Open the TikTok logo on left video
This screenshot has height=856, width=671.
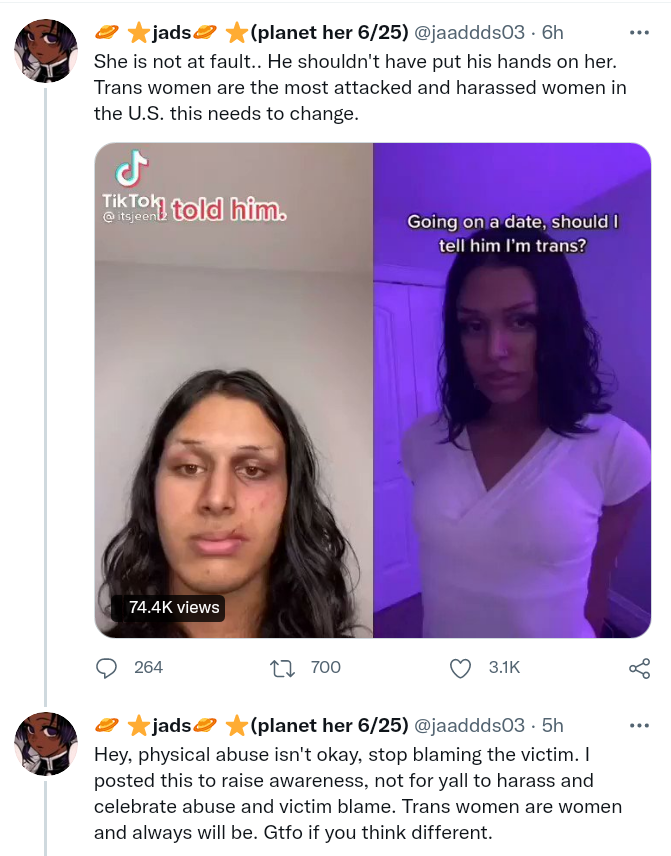coord(131,169)
